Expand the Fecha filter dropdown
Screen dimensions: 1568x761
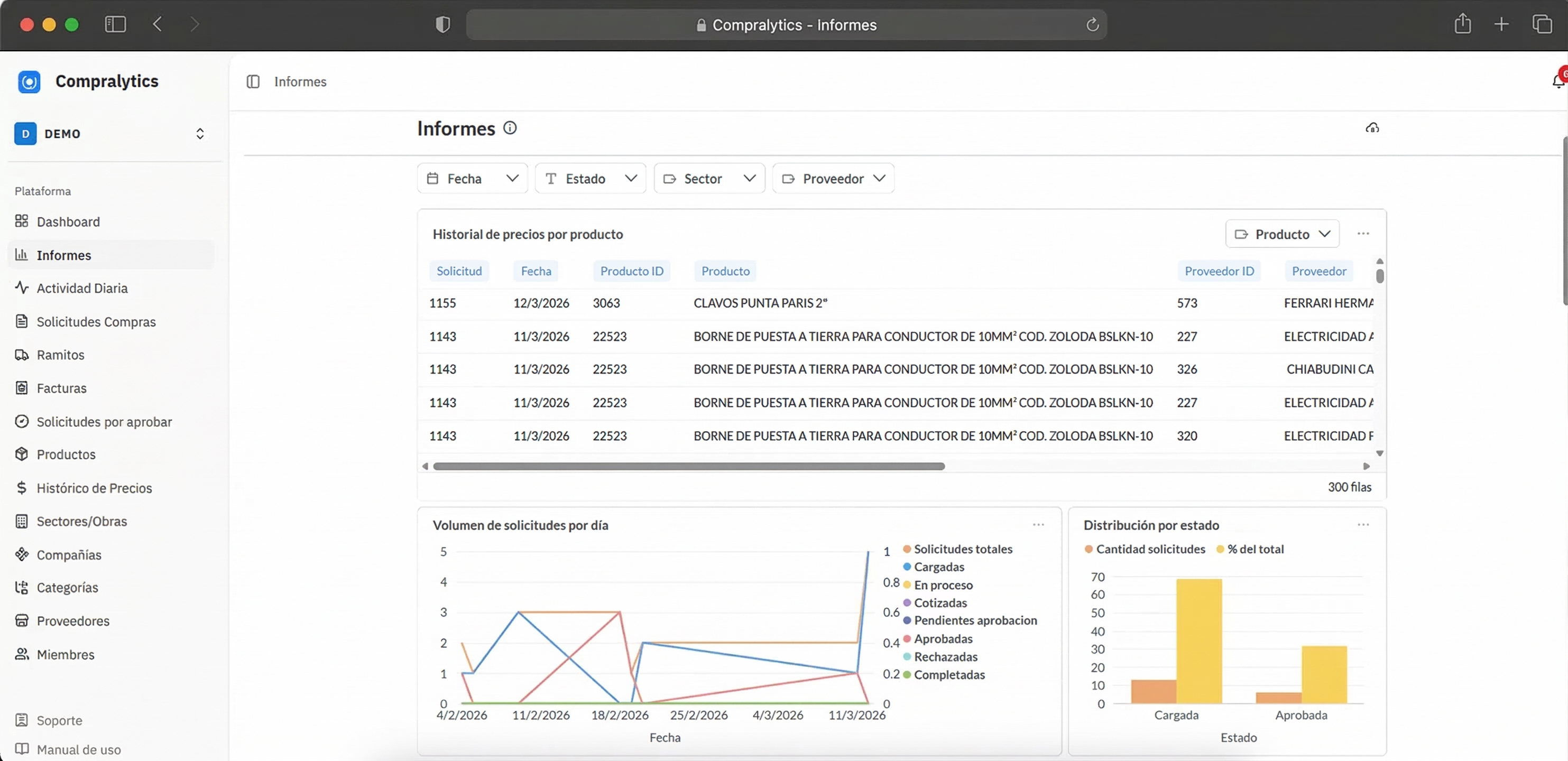(472, 178)
